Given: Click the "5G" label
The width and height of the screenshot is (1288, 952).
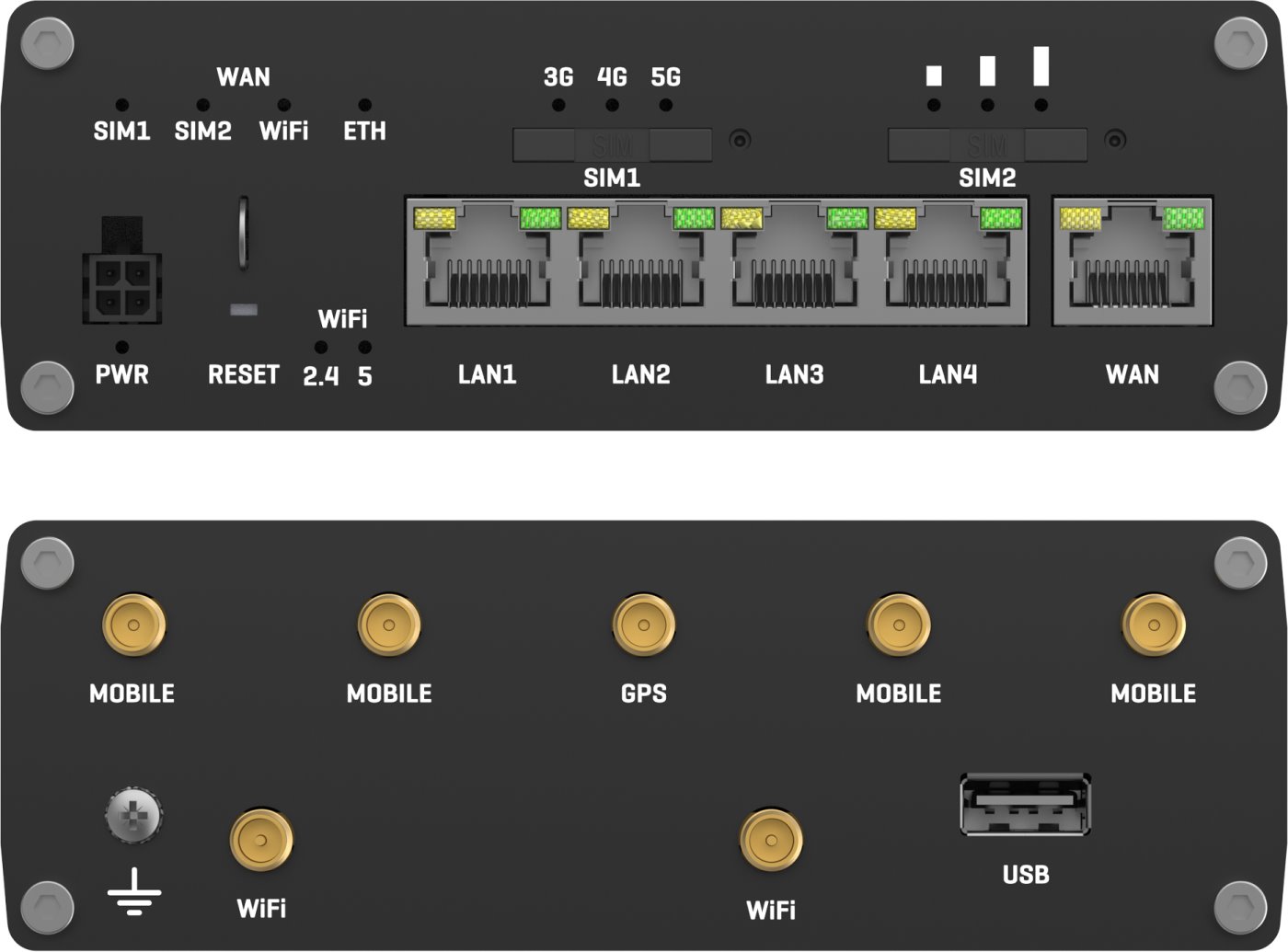Looking at the screenshot, I should 665,77.
